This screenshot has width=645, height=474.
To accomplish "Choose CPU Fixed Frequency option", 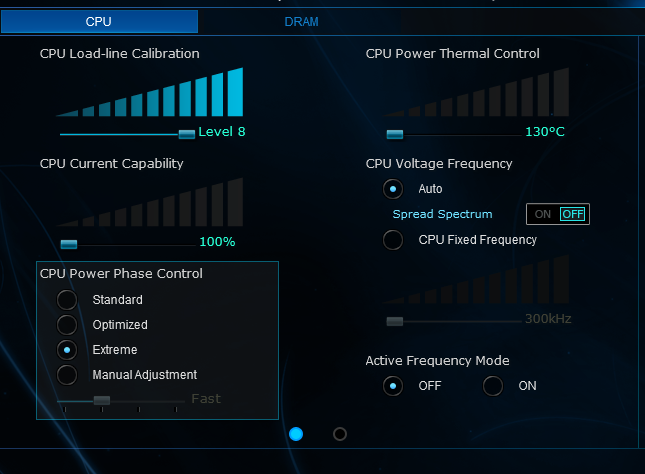I will tap(393, 240).
